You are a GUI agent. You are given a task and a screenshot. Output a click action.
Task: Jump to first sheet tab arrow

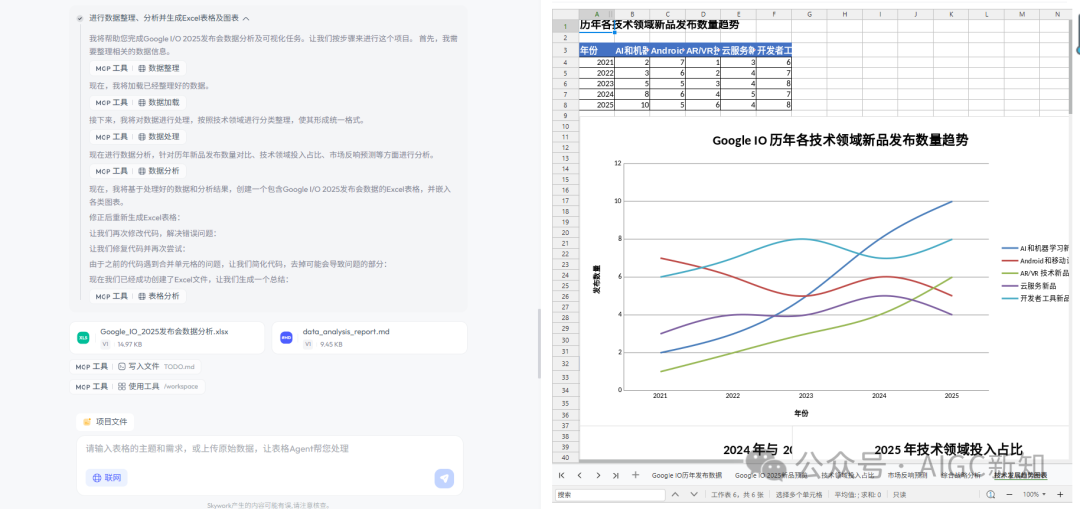[562, 475]
